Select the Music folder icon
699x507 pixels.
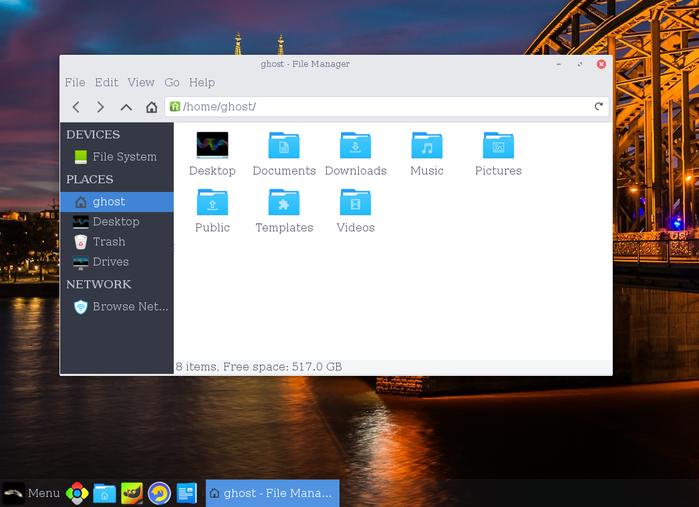click(x=427, y=146)
